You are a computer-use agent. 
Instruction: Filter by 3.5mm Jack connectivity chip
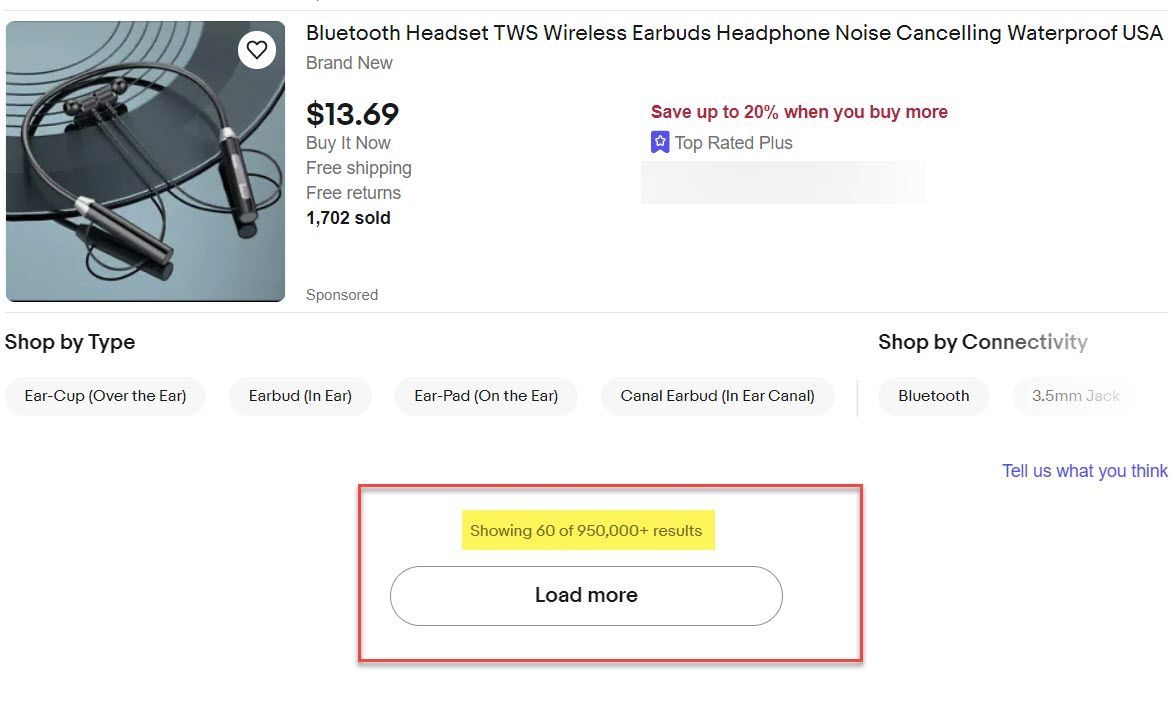click(x=1075, y=396)
